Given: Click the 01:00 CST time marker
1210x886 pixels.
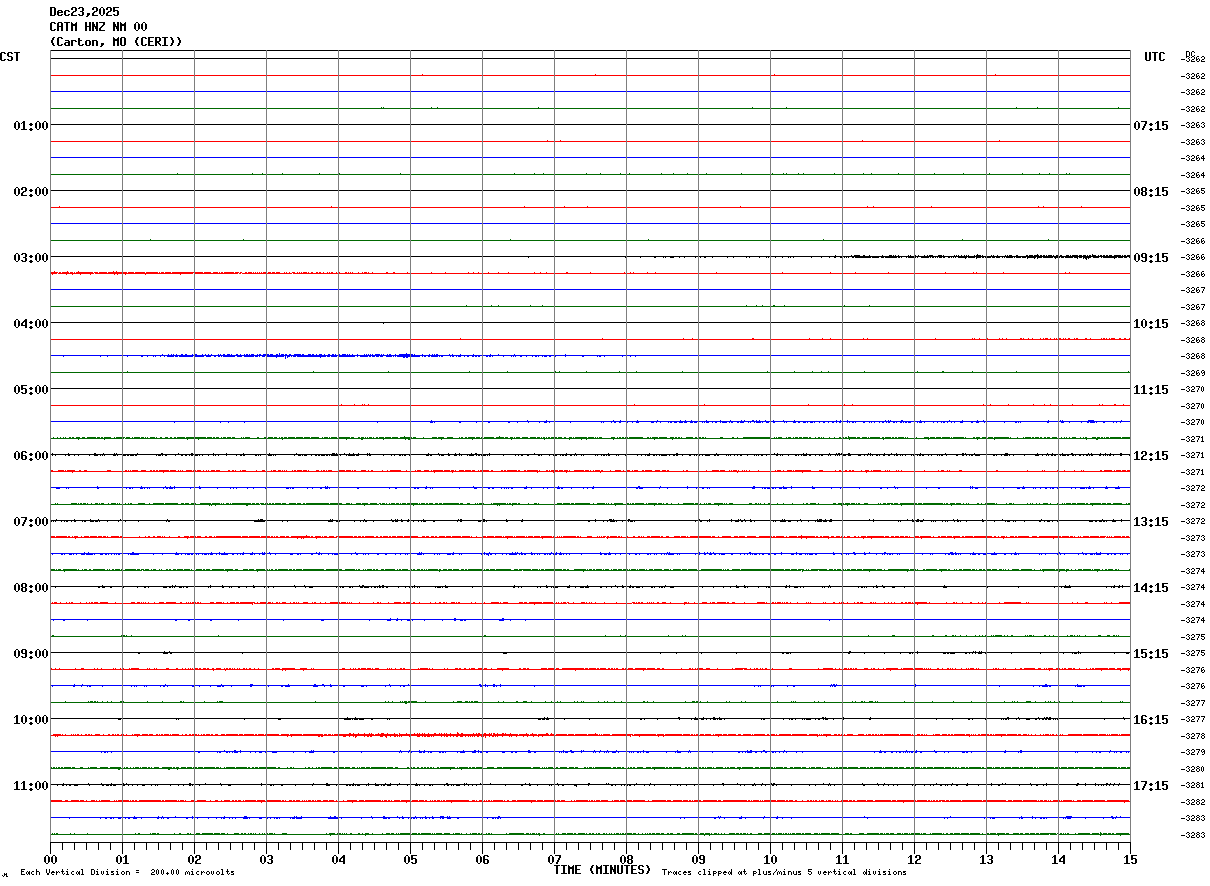Looking at the screenshot, I should coord(31,126).
